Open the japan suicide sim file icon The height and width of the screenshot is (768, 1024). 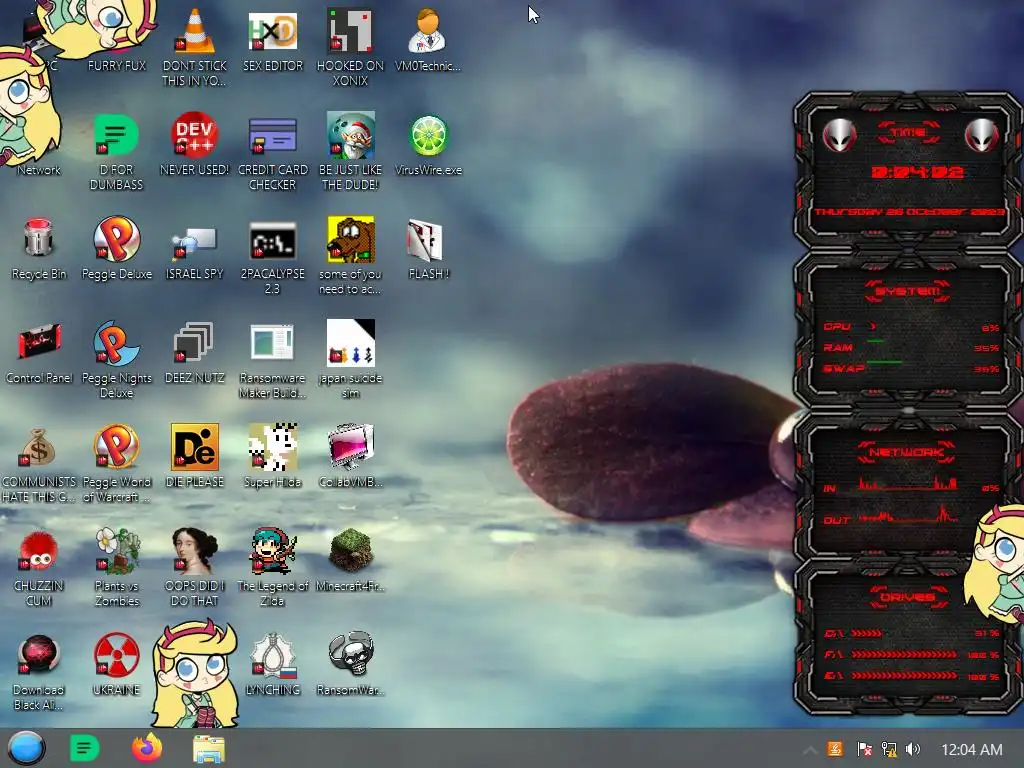pos(351,359)
